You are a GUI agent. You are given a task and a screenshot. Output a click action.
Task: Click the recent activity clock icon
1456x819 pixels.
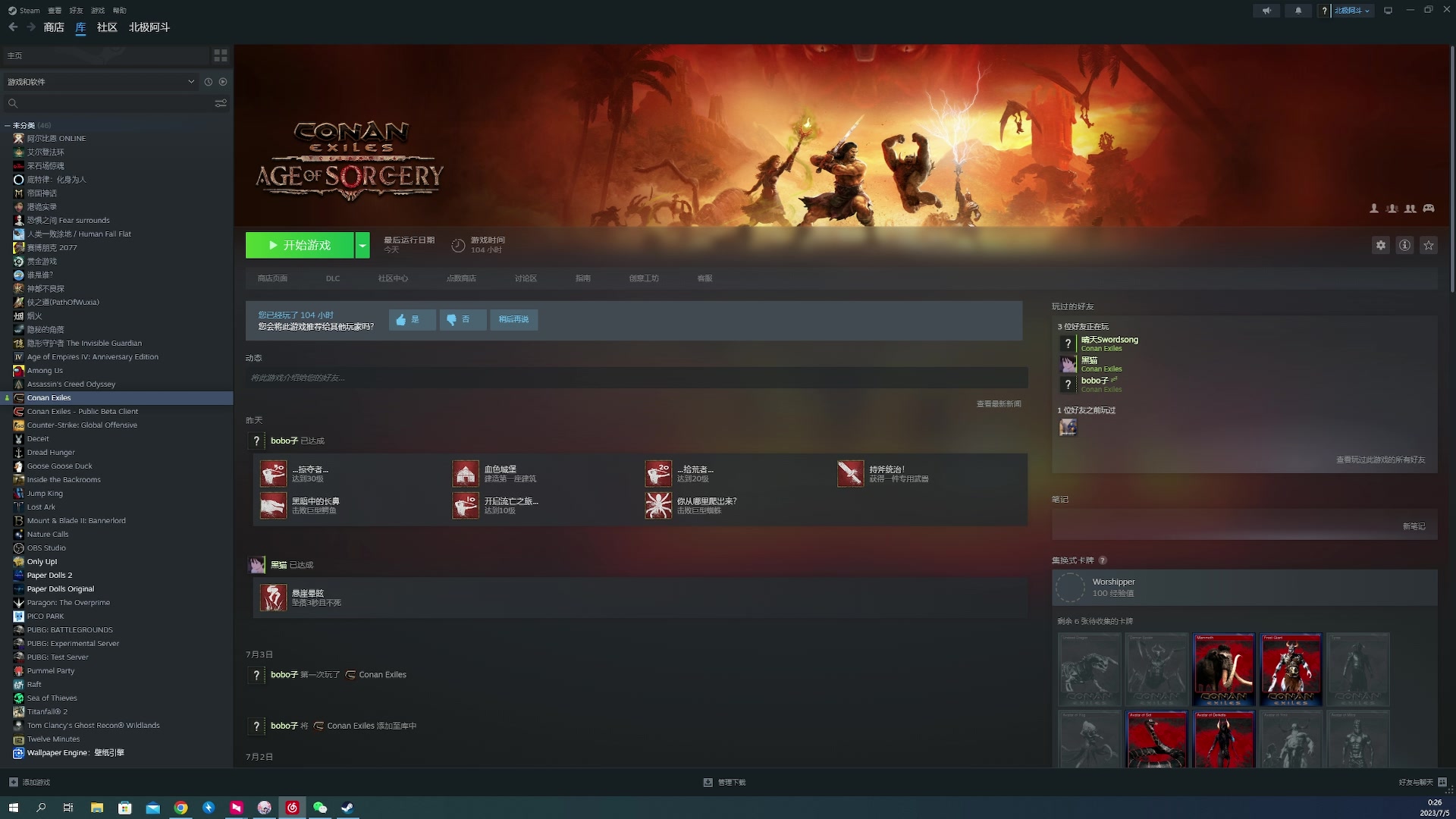point(209,82)
